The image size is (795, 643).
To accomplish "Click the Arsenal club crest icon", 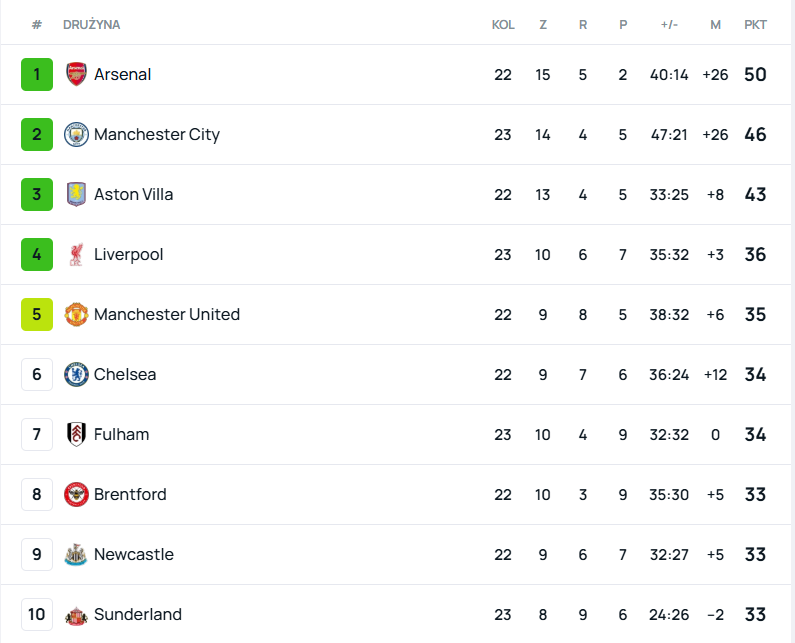I will pyautogui.click(x=76, y=74).
